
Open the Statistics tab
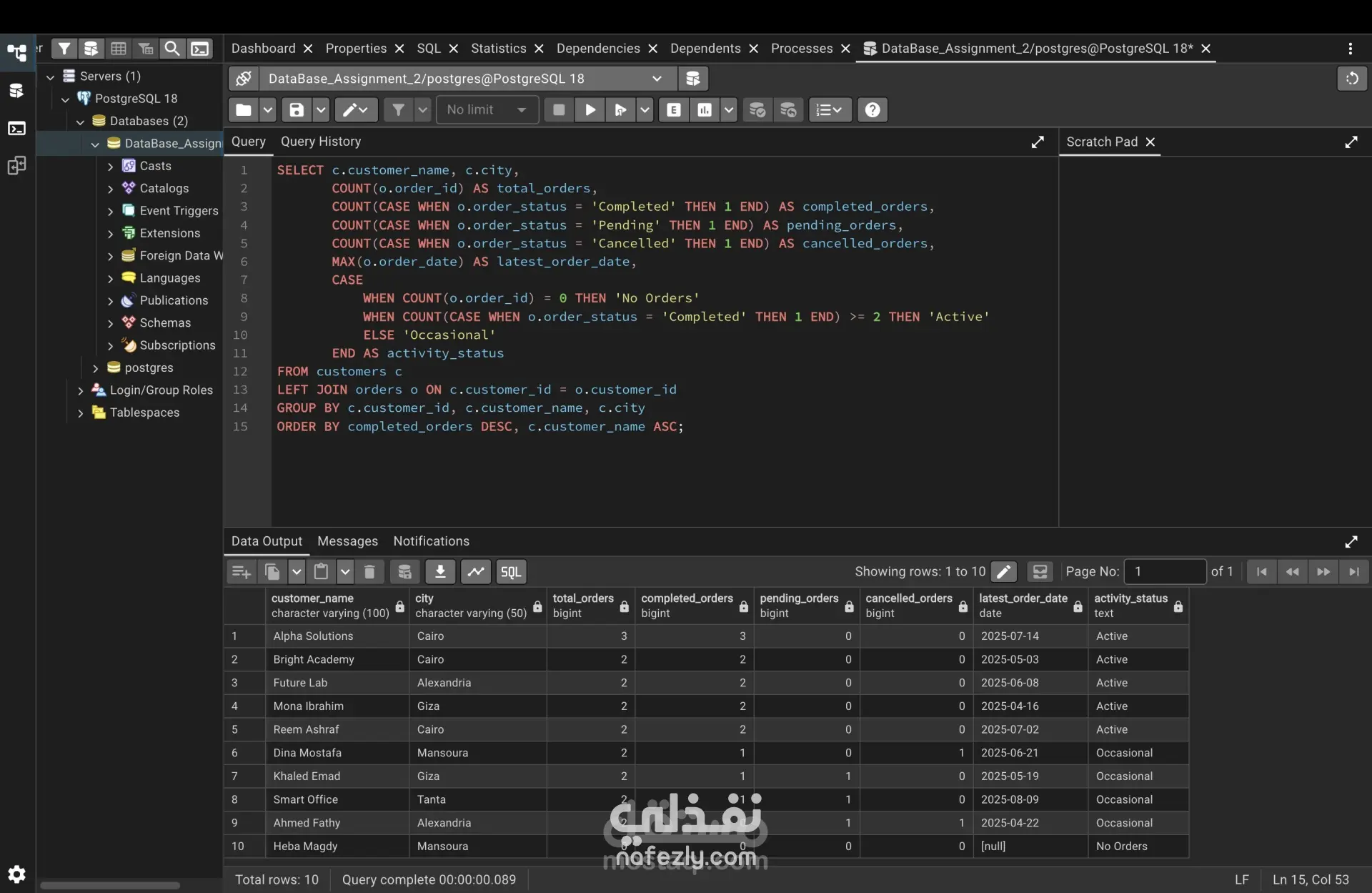coord(499,49)
